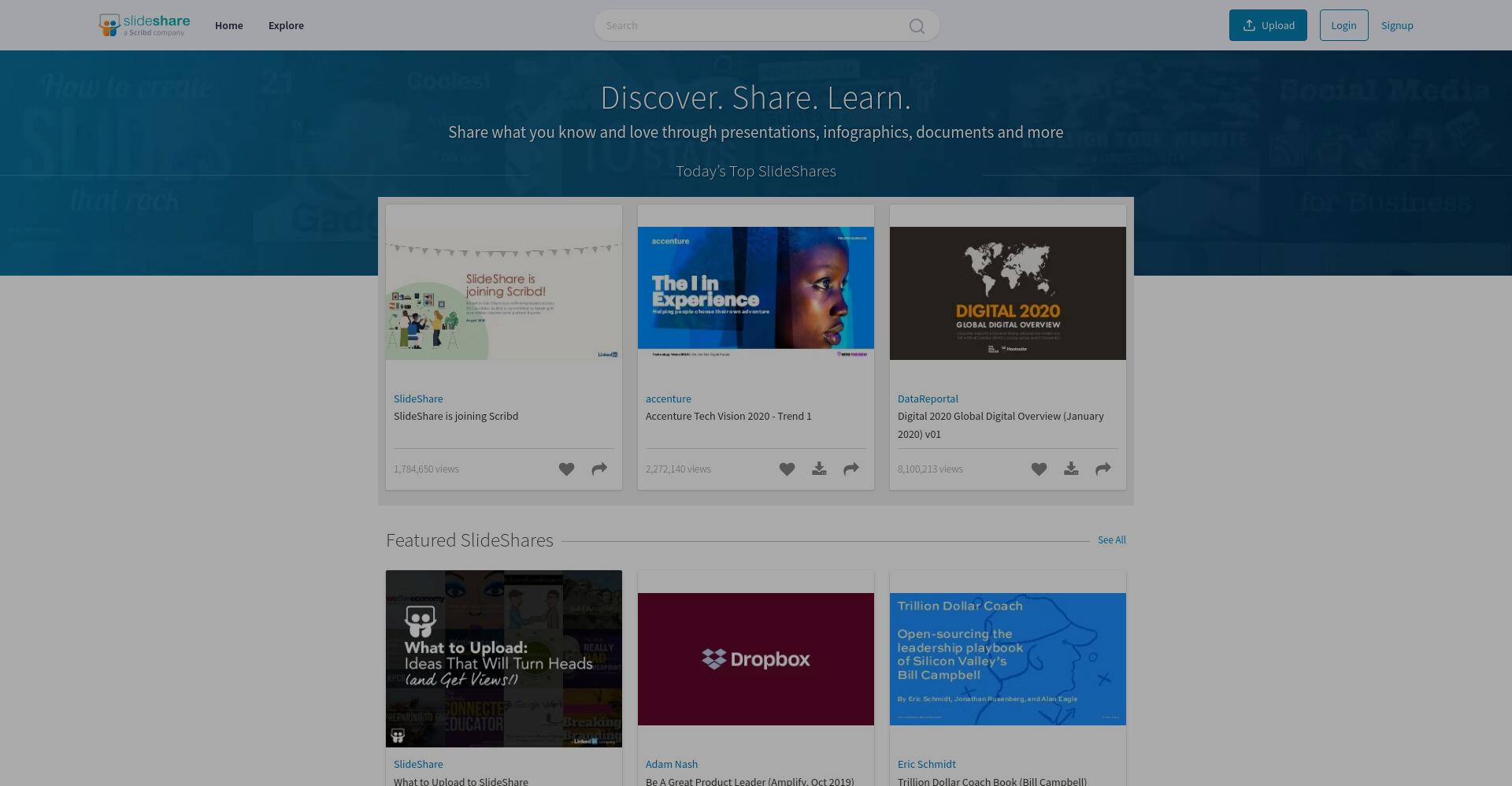1512x786 pixels.
Task: Open the SlideShare is joining Scribd thumbnail
Action: pos(504,294)
